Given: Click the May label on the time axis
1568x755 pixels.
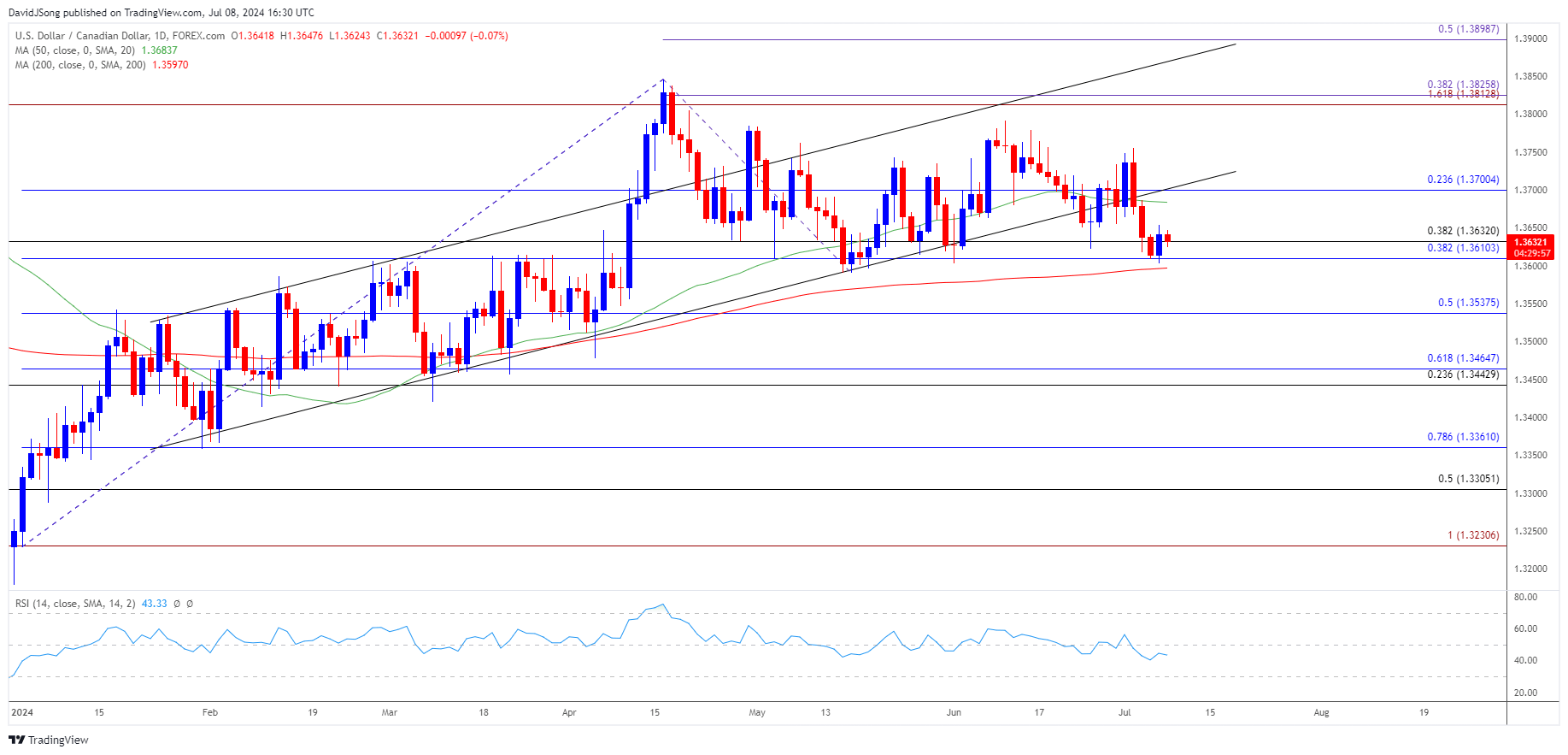Looking at the screenshot, I should click(757, 712).
